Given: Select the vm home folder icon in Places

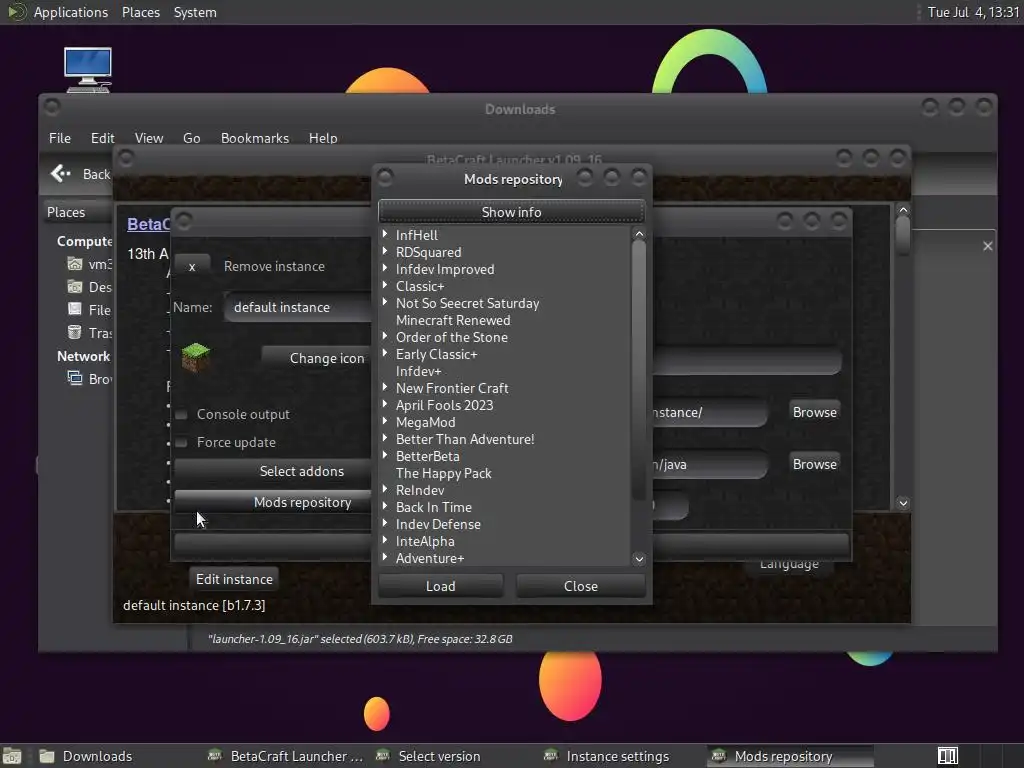Looking at the screenshot, I should point(75,264).
